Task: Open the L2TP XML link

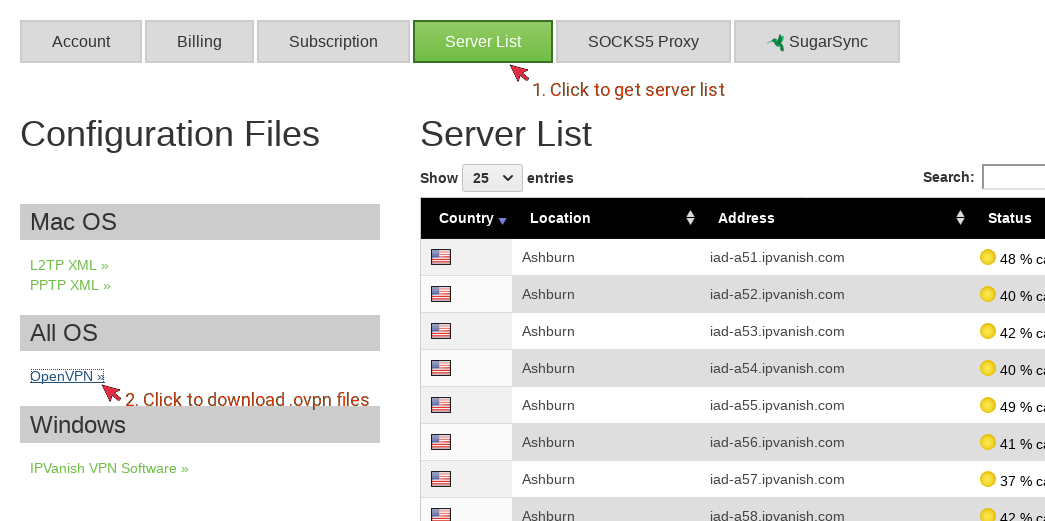Action: point(69,265)
